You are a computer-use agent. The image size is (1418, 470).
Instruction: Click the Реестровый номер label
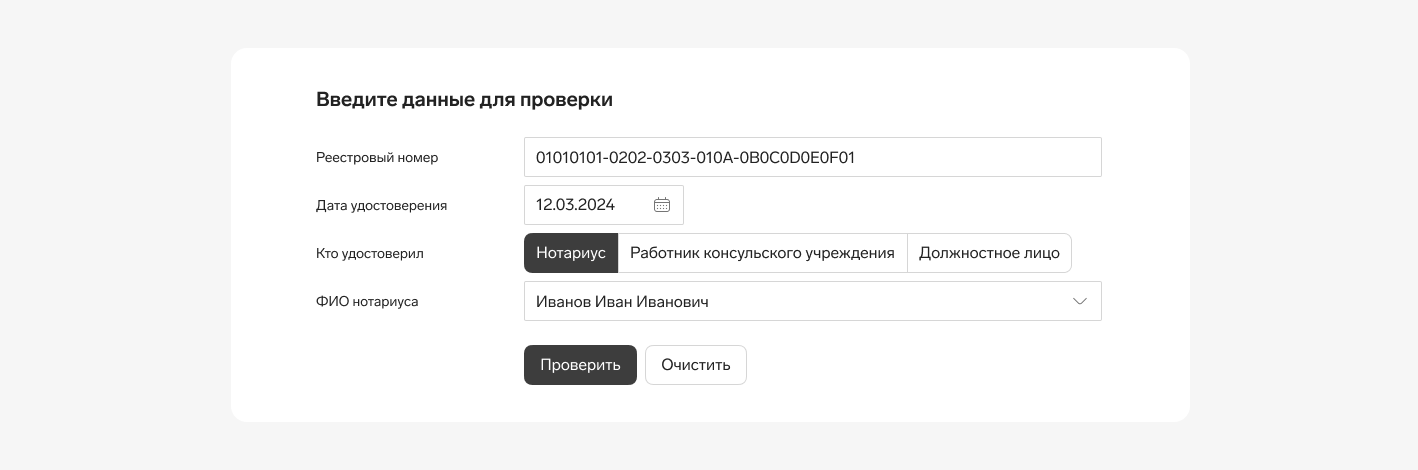point(377,157)
